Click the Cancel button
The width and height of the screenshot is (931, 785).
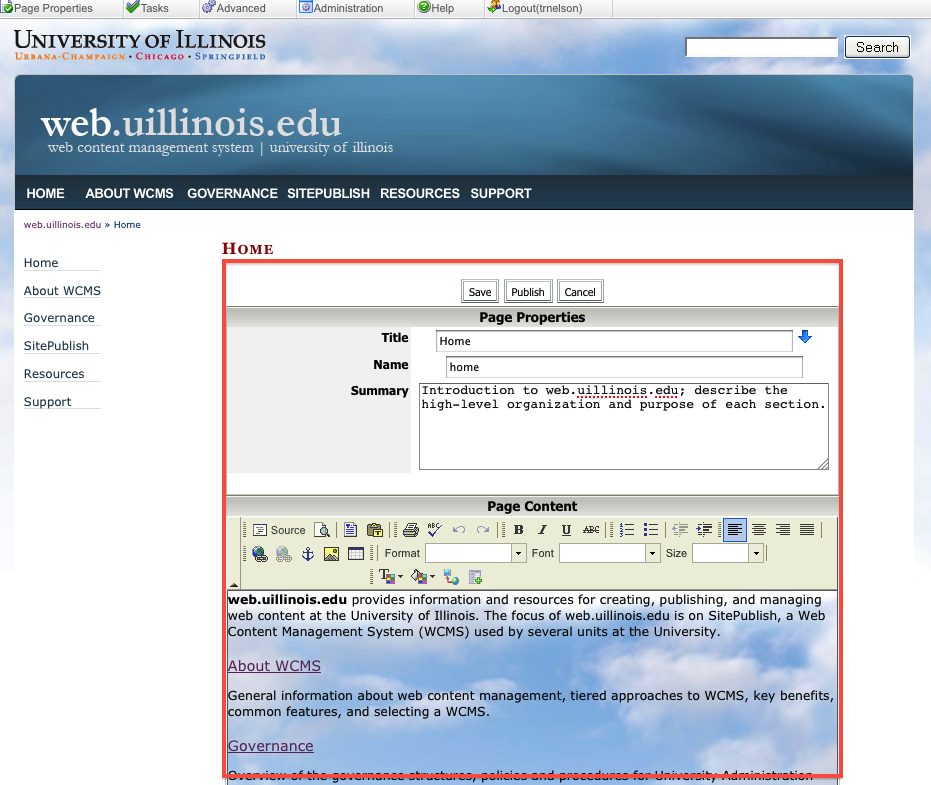pyautogui.click(x=580, y=292)
